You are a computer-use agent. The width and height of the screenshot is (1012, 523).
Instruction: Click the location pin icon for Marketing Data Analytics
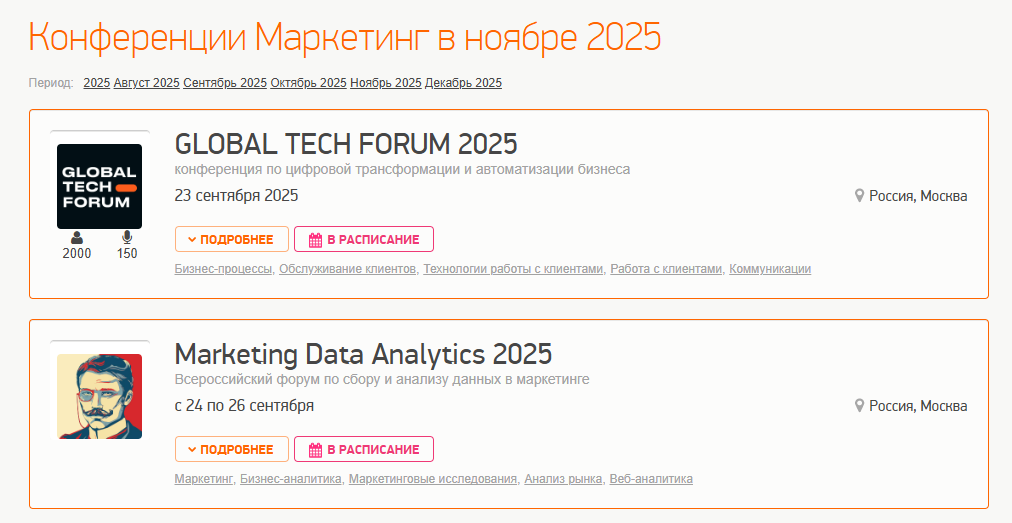pyautogui.click(x=859, y=406)
